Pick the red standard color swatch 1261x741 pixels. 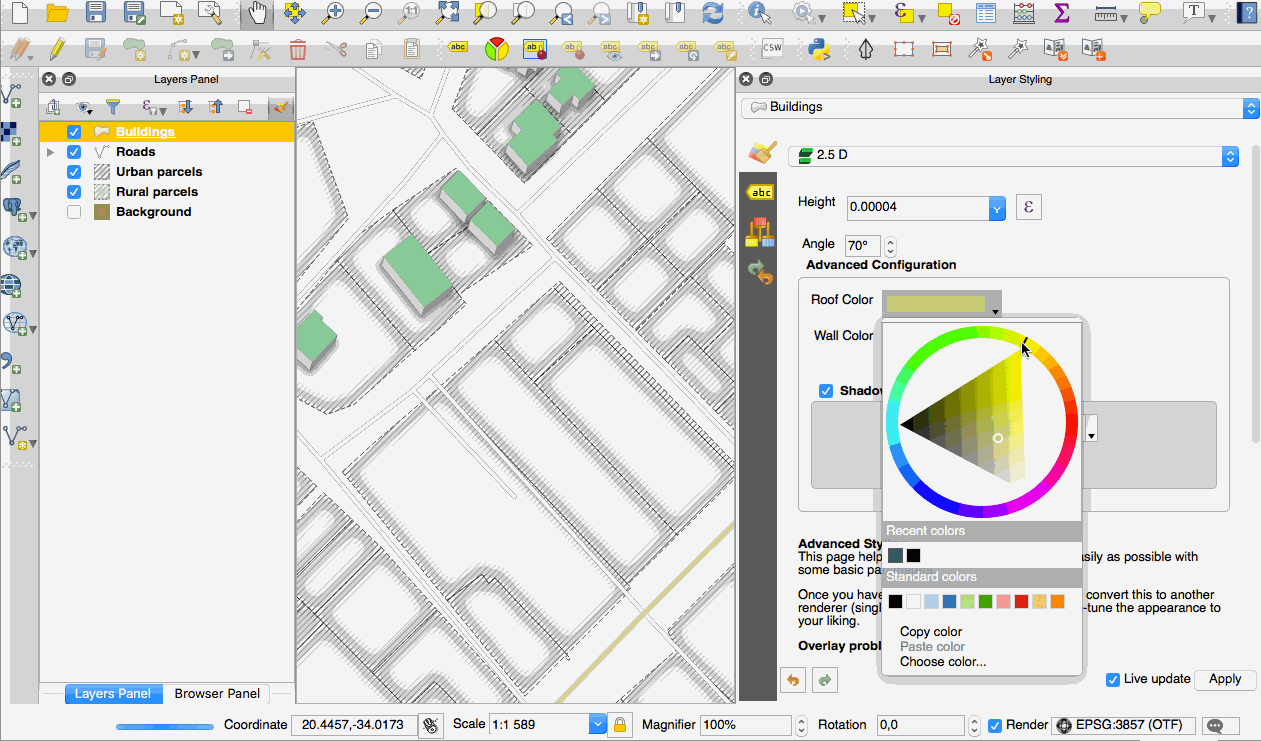click(x=1021, y=602)
